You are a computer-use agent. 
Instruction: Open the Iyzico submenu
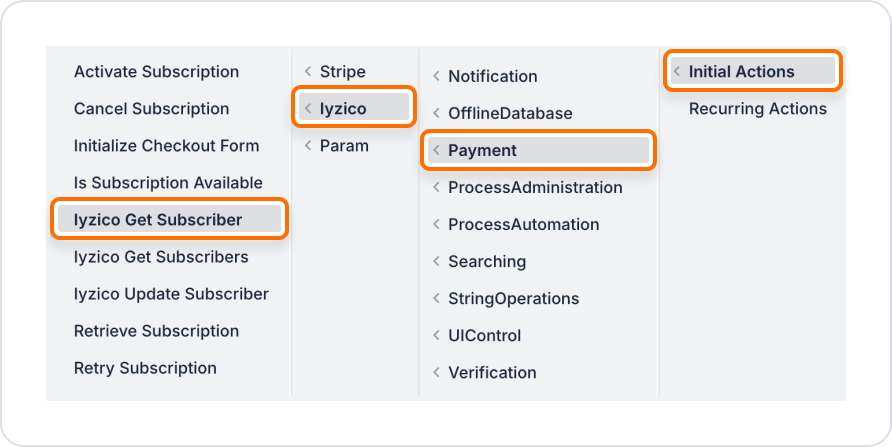354,107
